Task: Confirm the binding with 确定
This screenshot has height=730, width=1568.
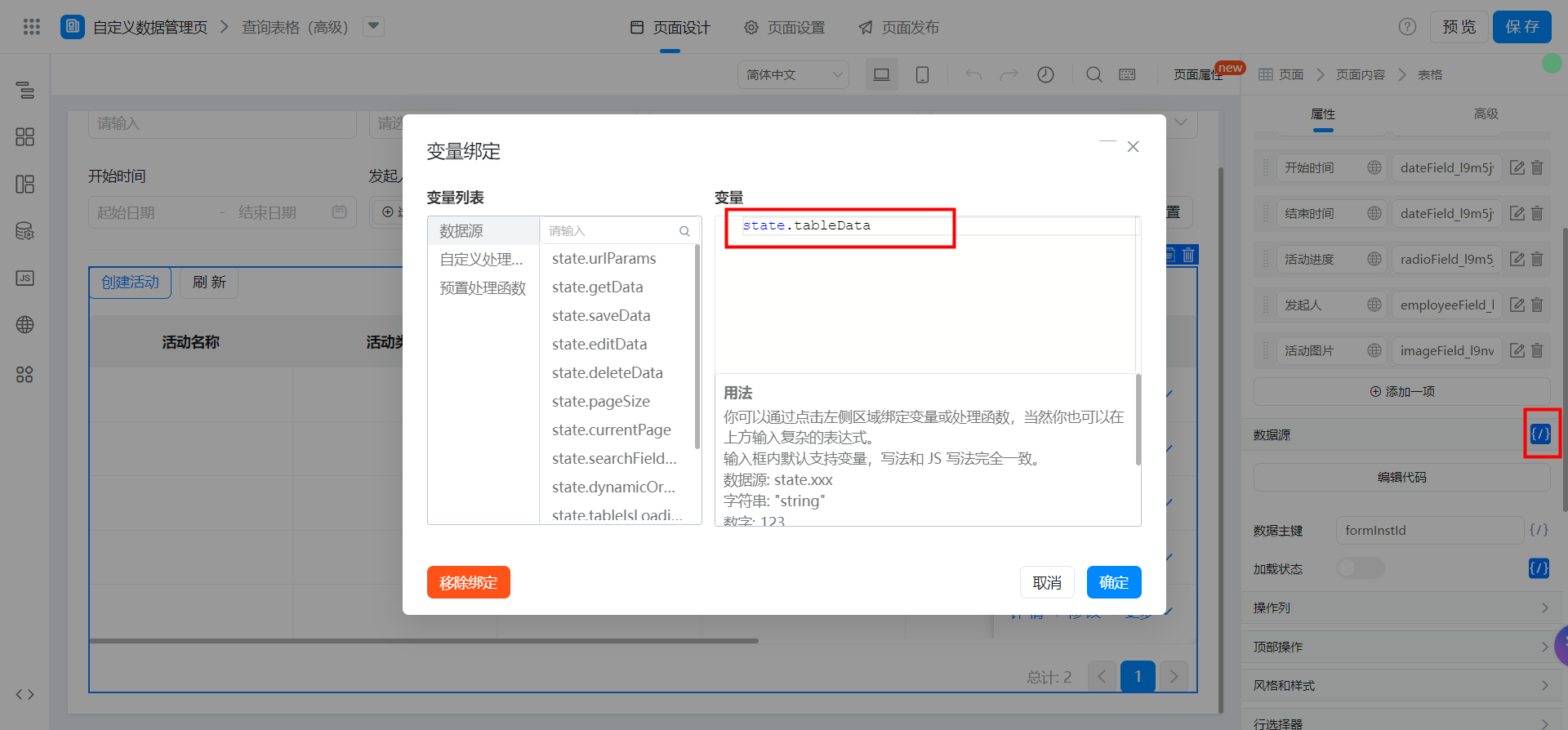Action: coord(1113,582)
